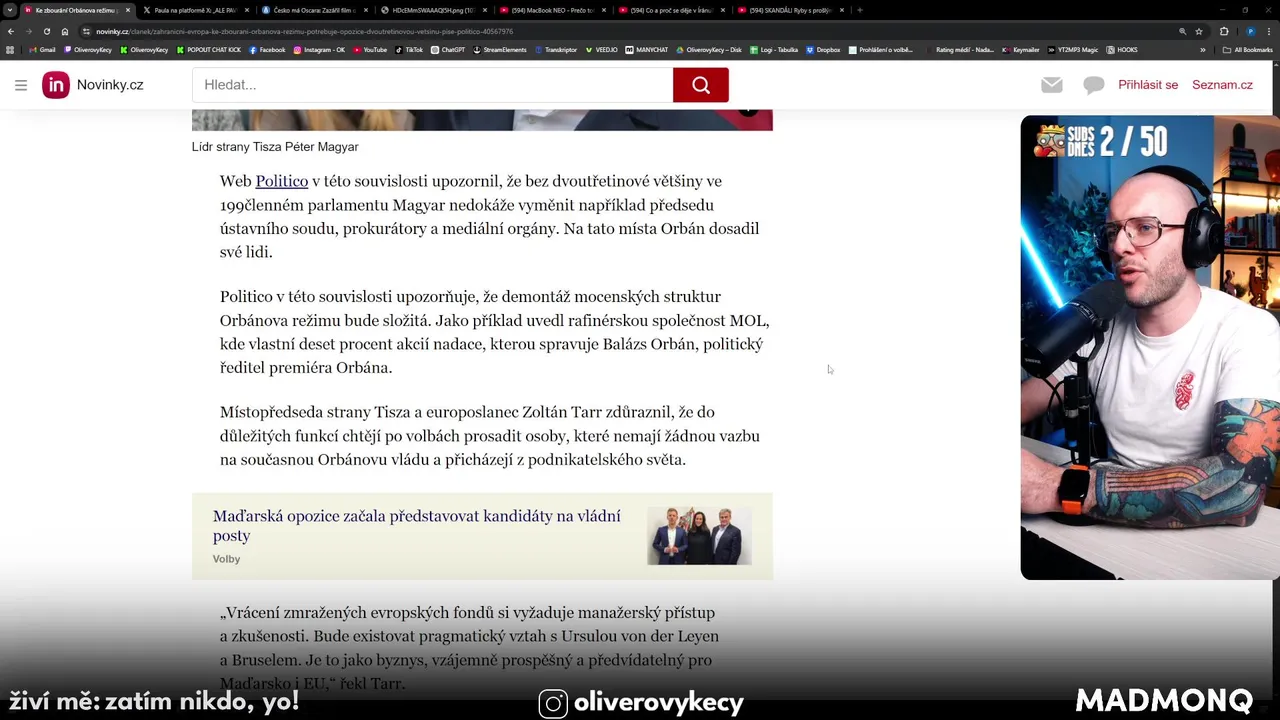Click the Hledat search input field
1280x720 pixels.
pos(432,85)
